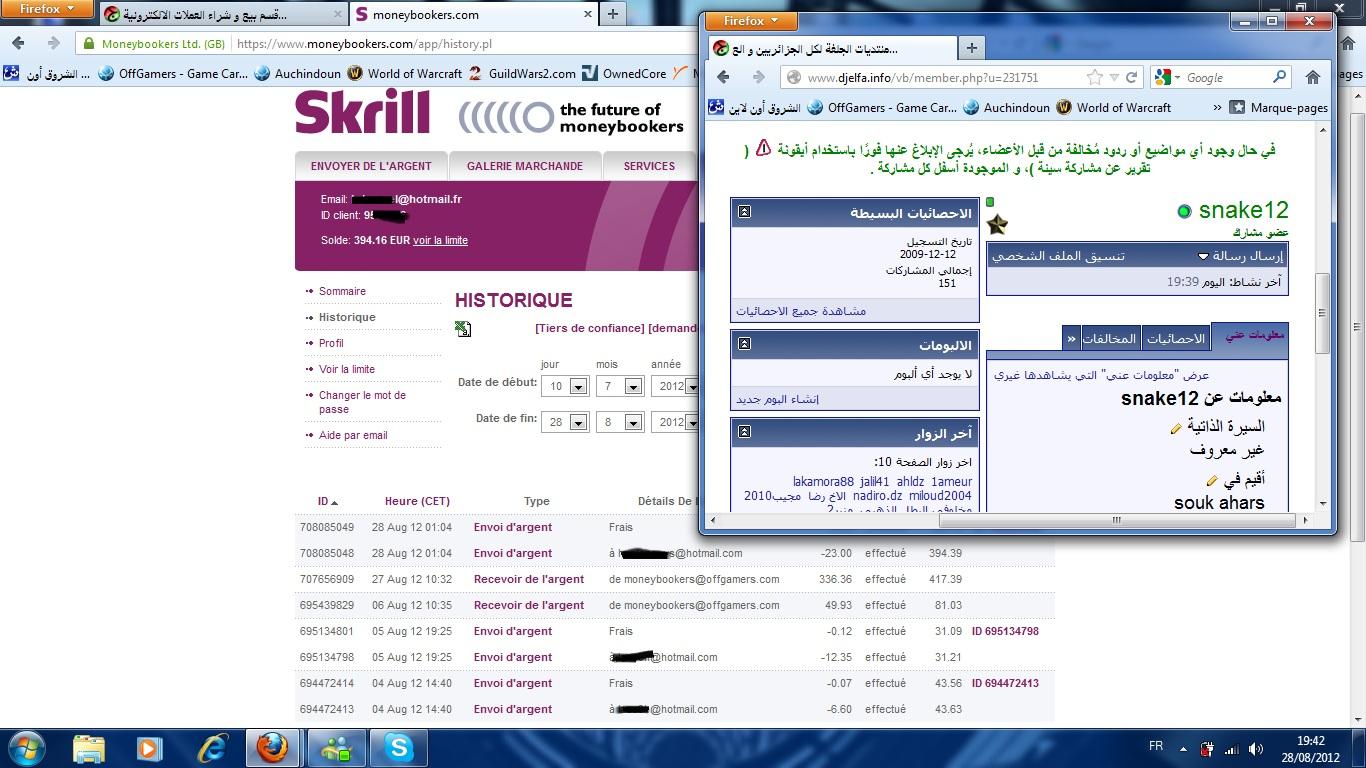The image size is (1366, 768).
Task: Open the orange Firefox menu in the front window
Action: 751,20
